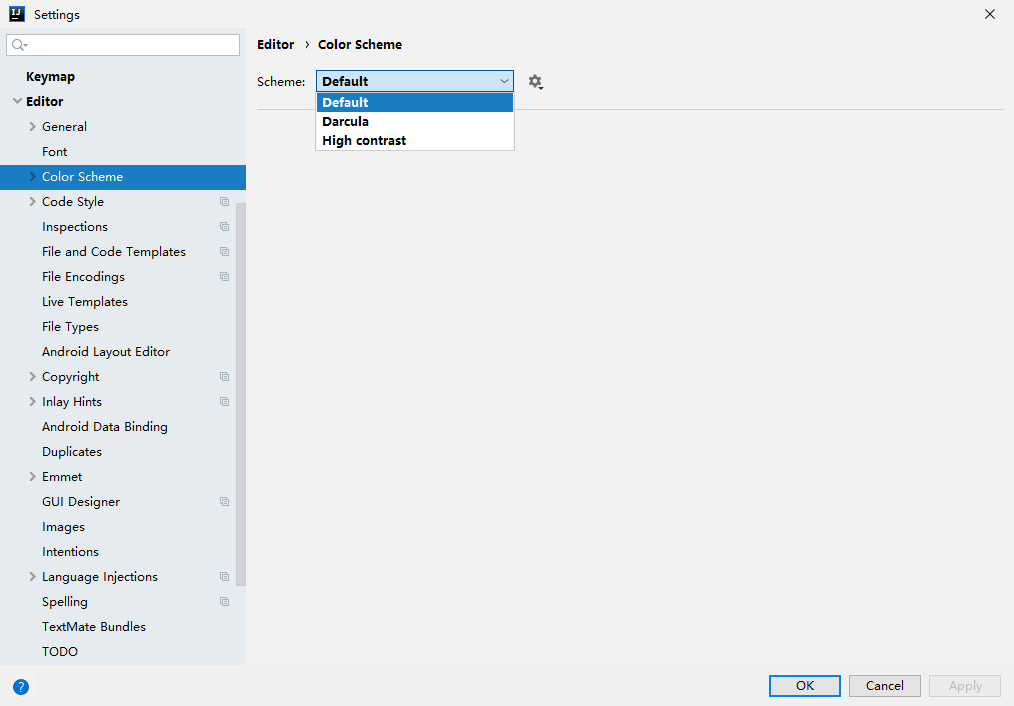This screenshot has height=706, width=1014.
Task: Choose the High contrast scheme
Action: coord(415,140)
